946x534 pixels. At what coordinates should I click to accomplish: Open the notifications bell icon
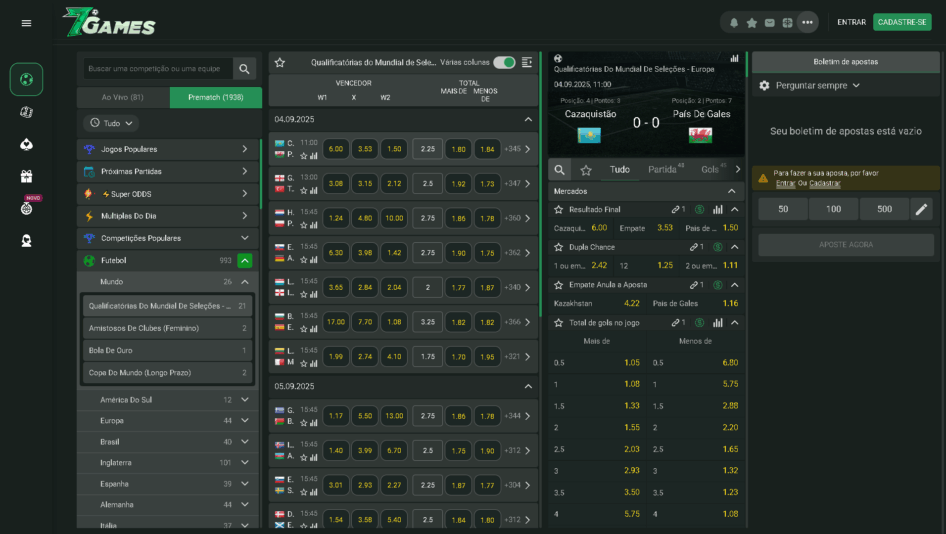[x=734, y=23]
